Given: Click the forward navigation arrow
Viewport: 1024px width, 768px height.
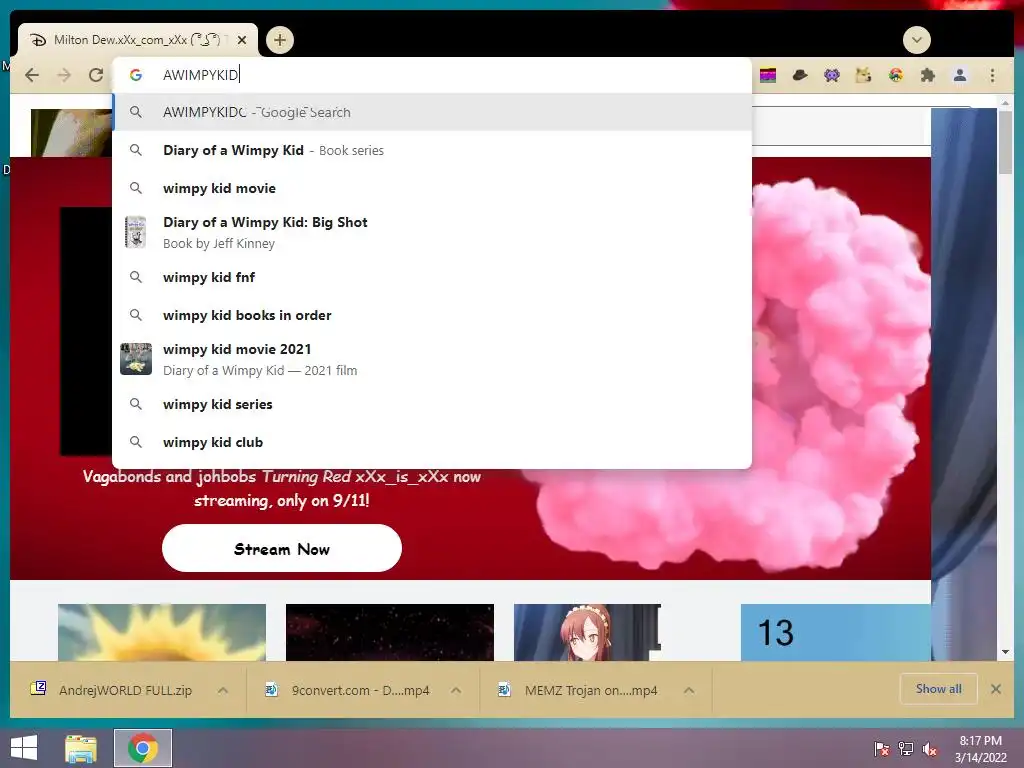Looking at the screenshot, I should (64, 75).
